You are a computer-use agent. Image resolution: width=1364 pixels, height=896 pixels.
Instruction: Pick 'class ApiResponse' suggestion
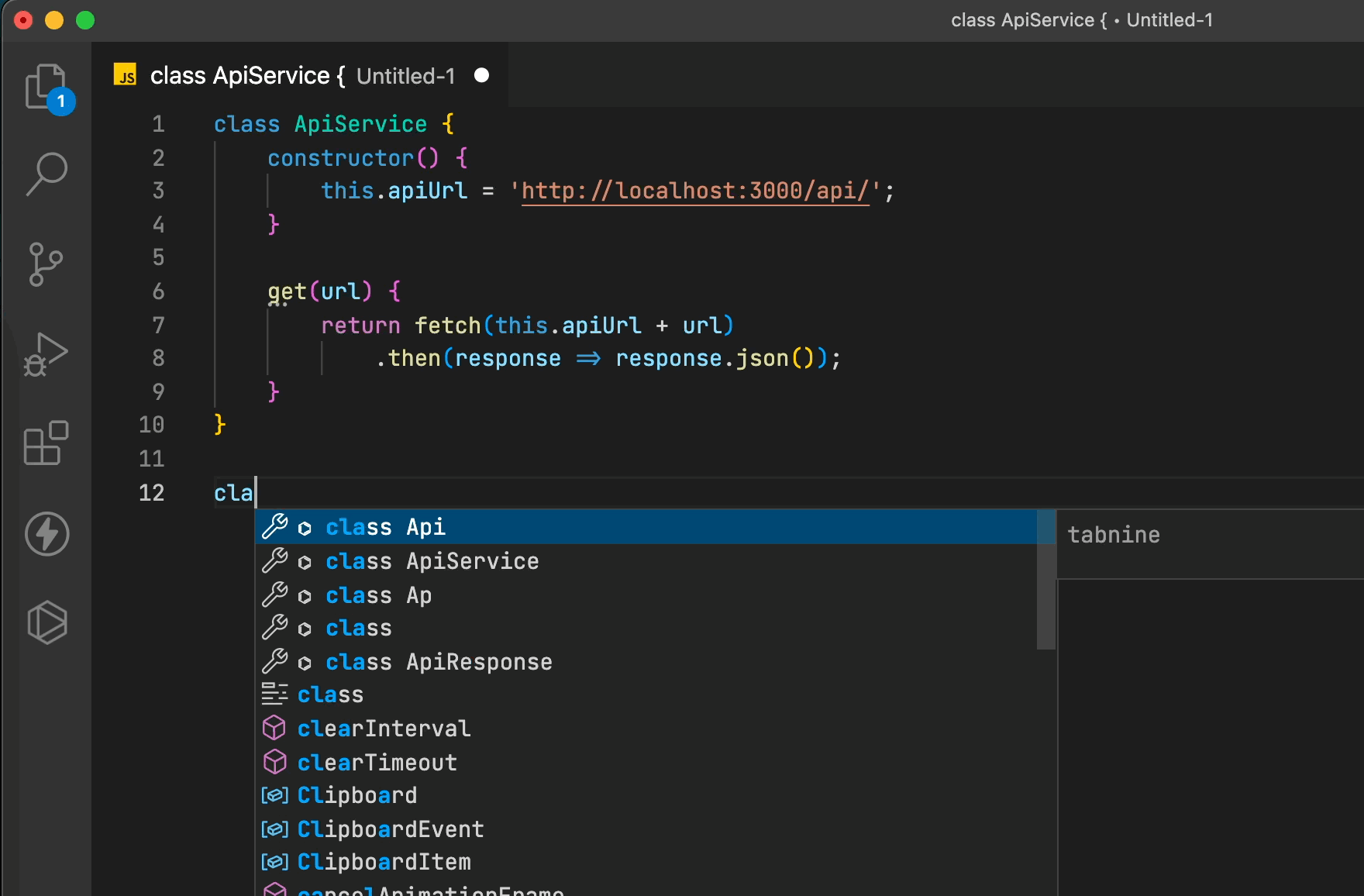[x=439, y=662]
